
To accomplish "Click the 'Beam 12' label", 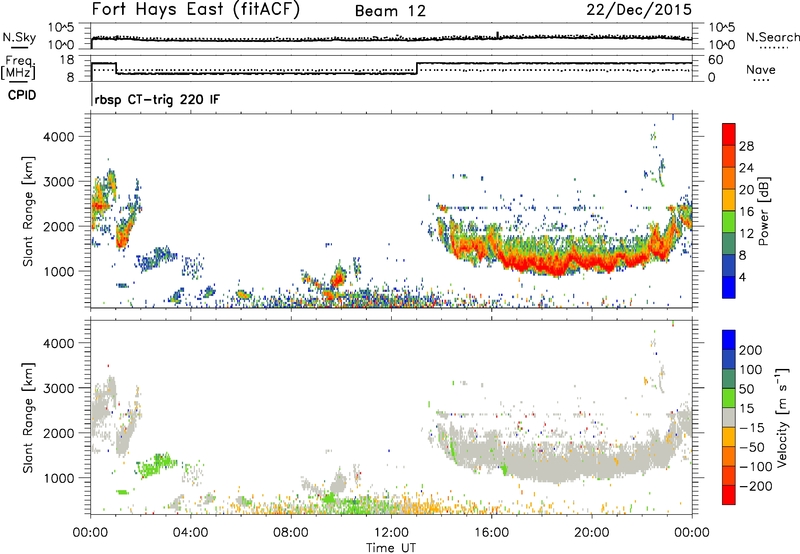I will [x=390, y=11].
